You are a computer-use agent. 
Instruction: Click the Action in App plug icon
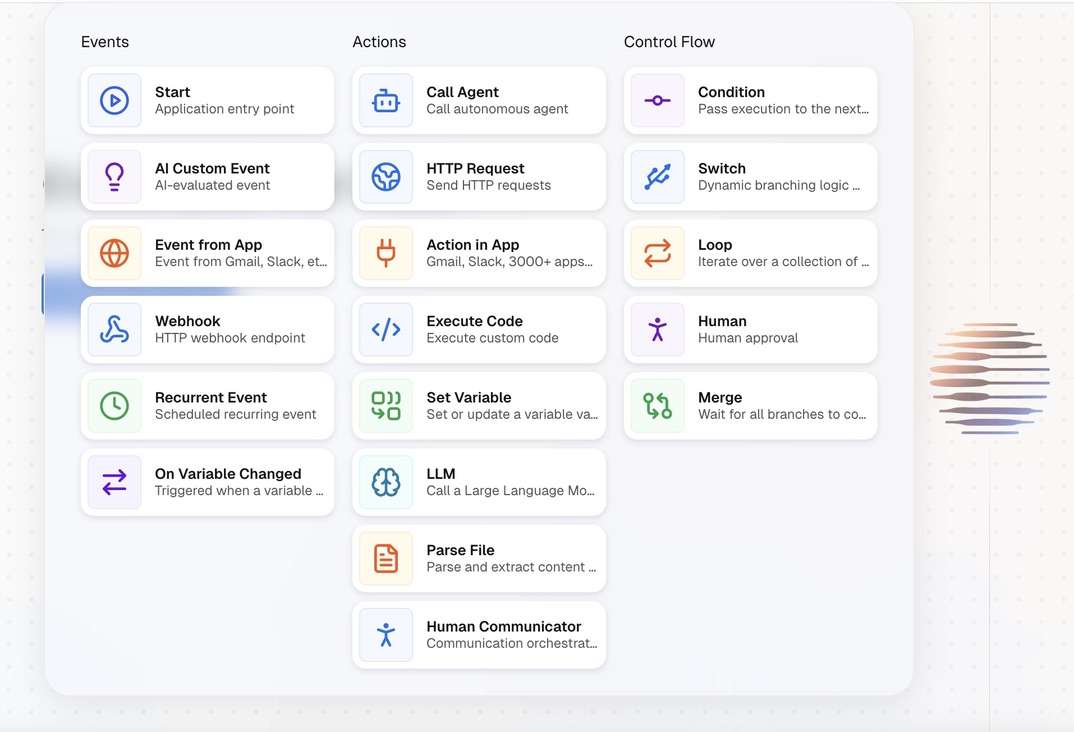coord(386,253)
